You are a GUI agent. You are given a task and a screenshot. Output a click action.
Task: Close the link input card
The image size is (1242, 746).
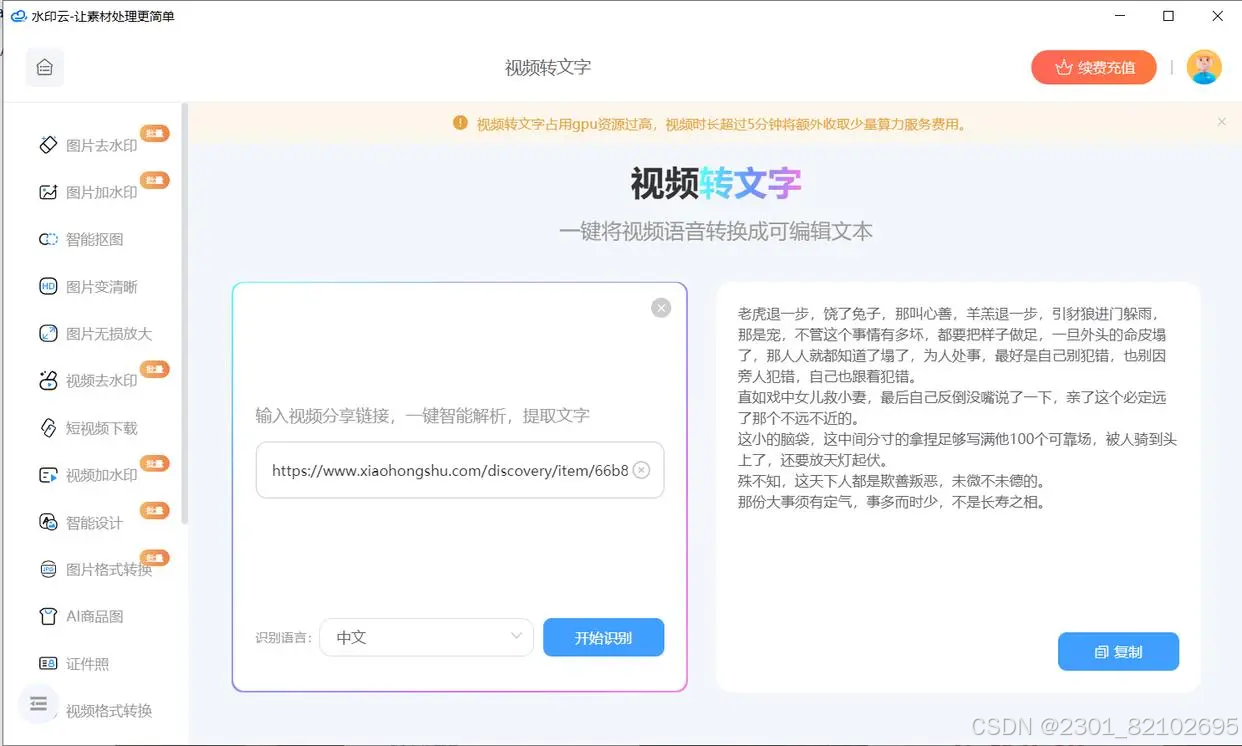[661, 308]
